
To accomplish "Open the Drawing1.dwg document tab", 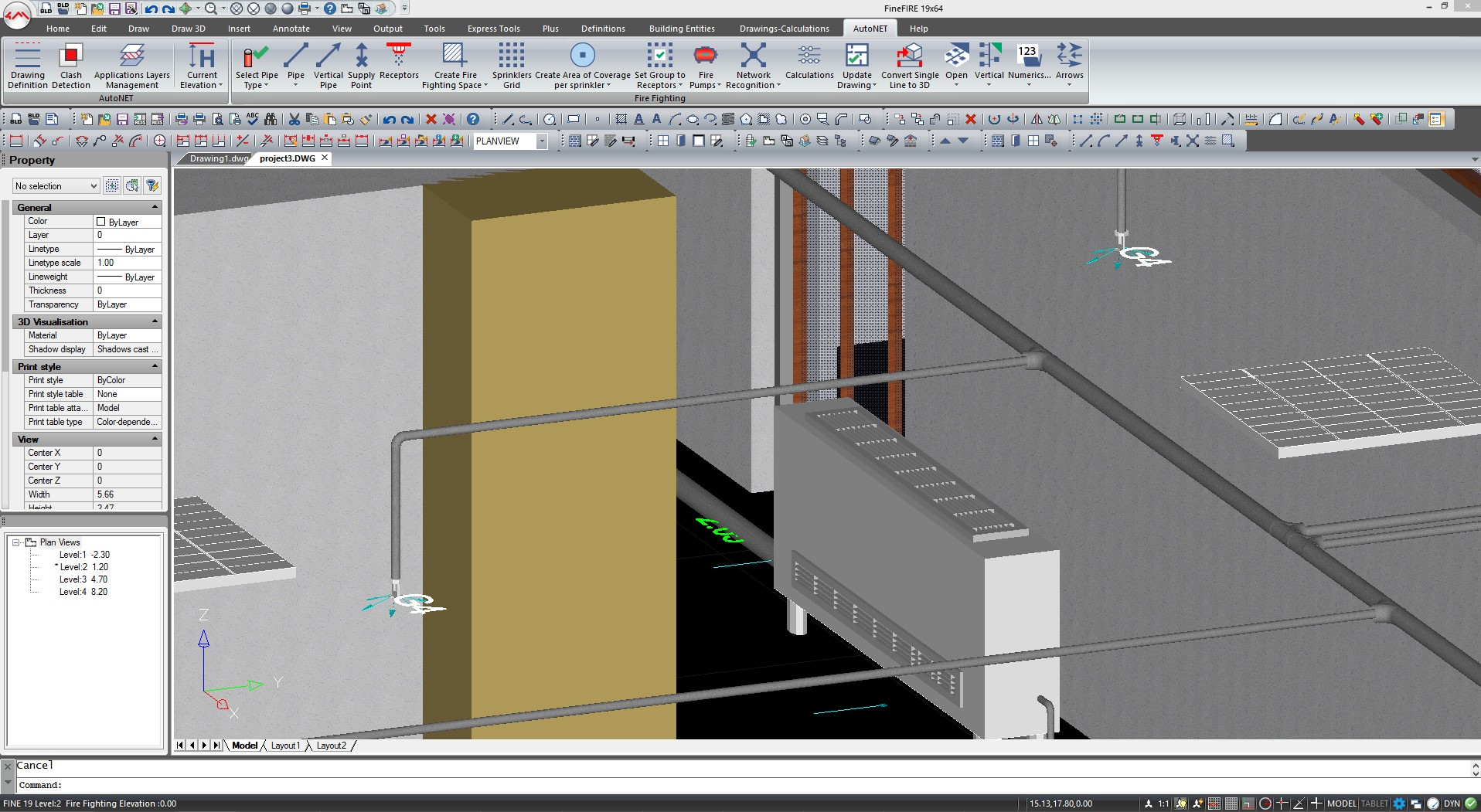I will (218, 158).
